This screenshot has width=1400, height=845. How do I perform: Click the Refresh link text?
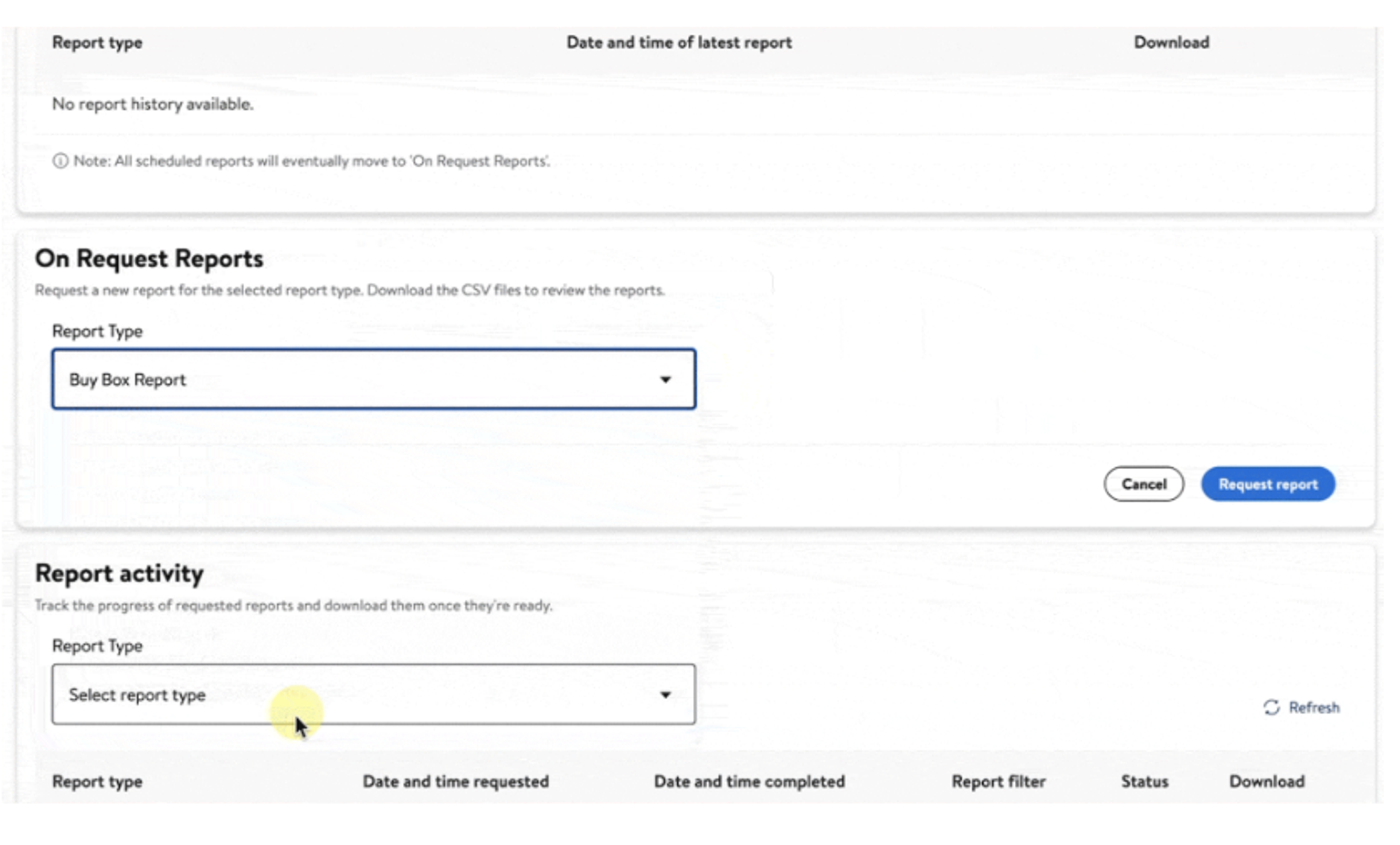(1314, 708)
